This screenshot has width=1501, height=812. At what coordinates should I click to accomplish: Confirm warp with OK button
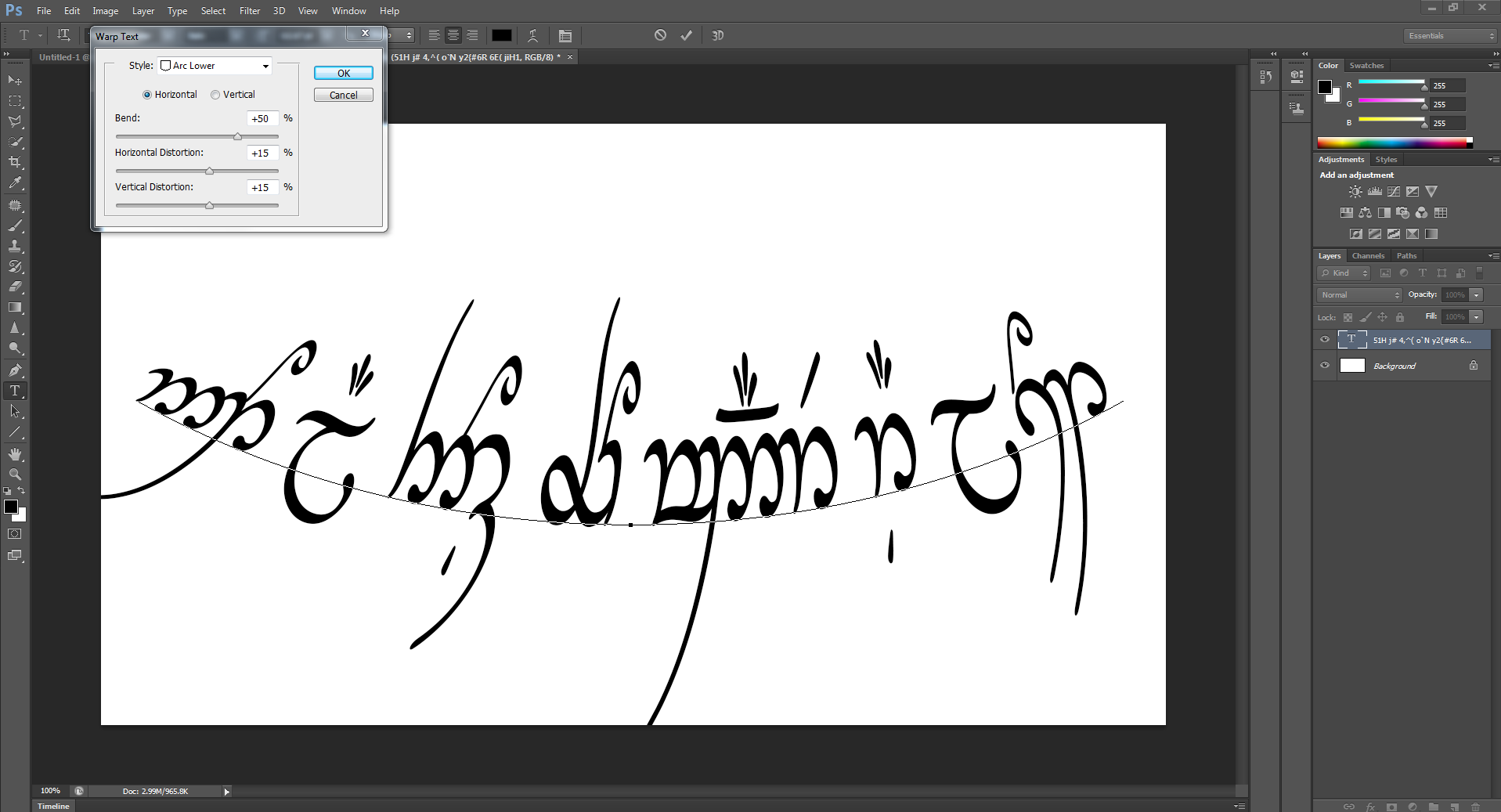tap(343, 73)
